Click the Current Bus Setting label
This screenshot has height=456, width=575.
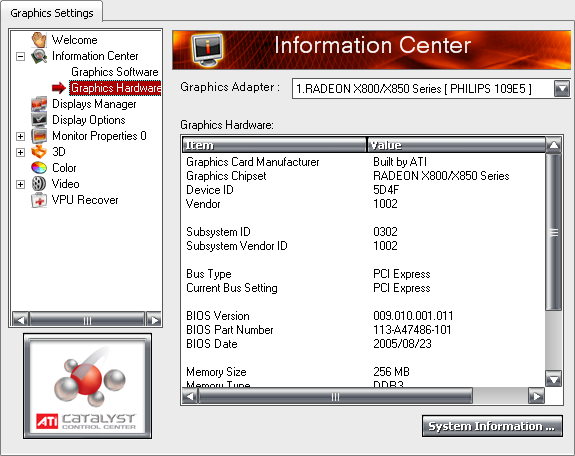(232, 288)
